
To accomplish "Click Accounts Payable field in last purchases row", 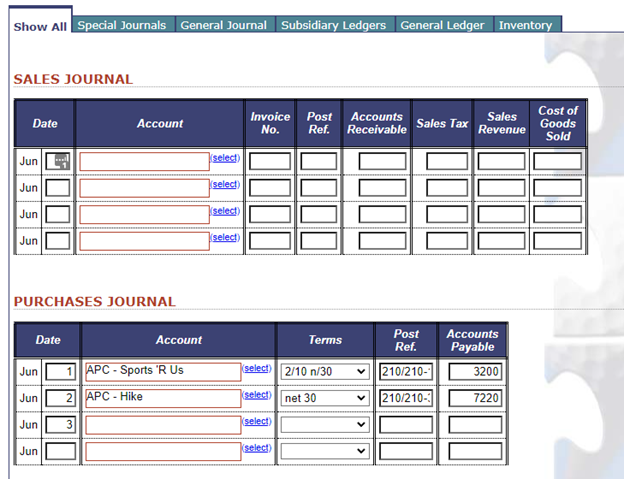I will (475, 451).
